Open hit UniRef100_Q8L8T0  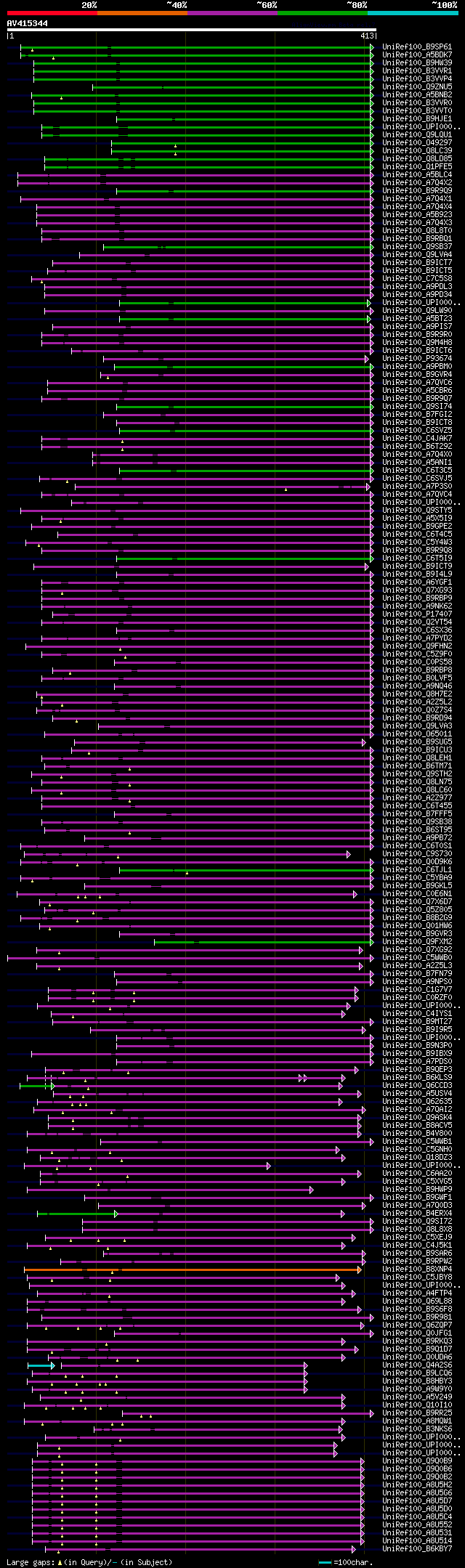417,231
